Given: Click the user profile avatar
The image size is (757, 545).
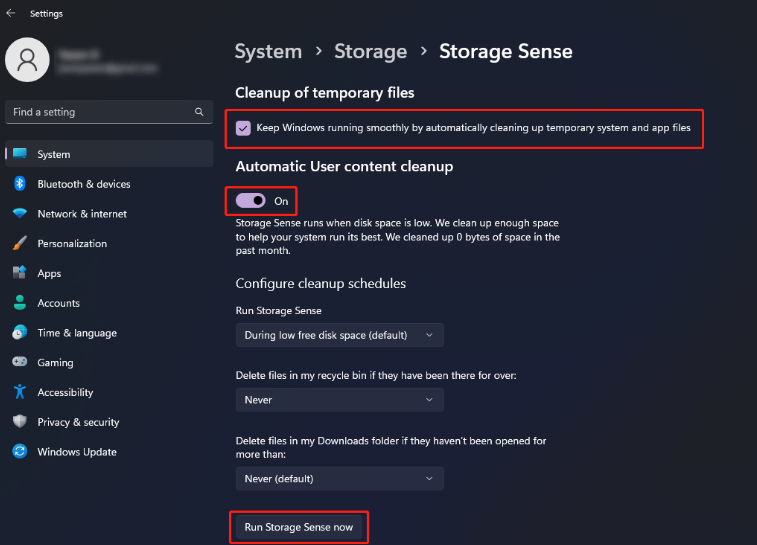Looking at the screenshot, I should pos(27,60).
